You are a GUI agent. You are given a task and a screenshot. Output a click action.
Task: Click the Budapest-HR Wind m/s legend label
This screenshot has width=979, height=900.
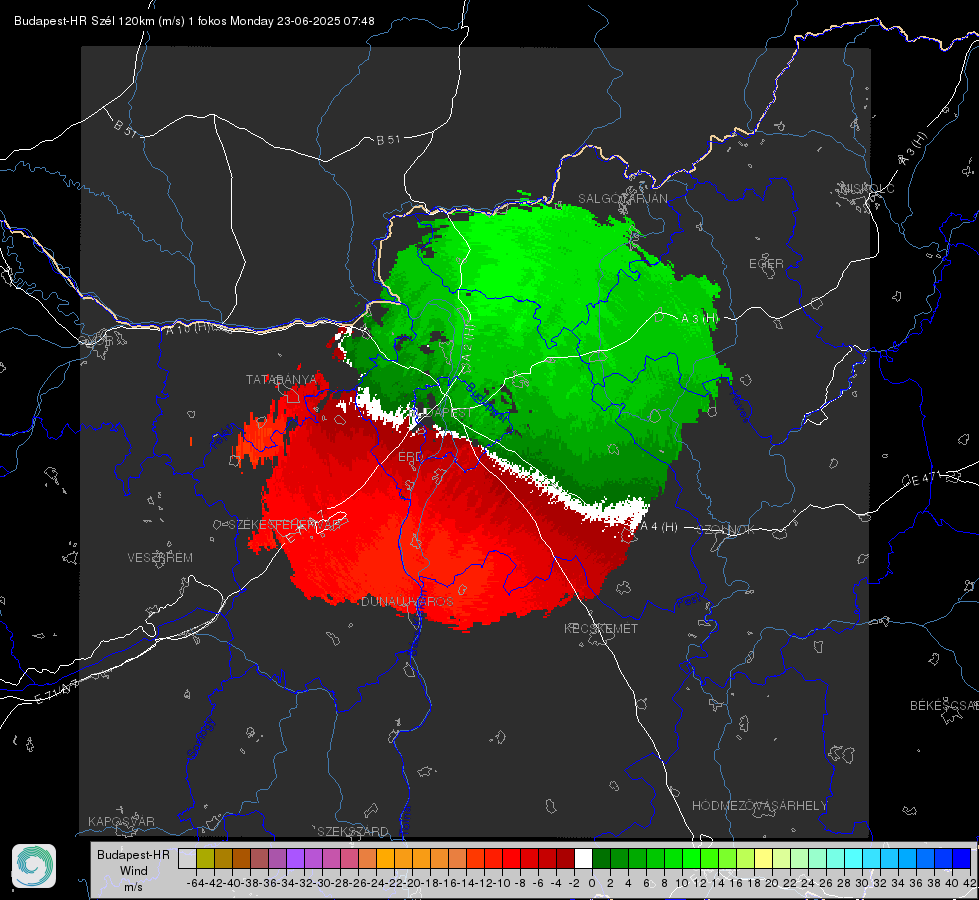(x=133, y=870)
